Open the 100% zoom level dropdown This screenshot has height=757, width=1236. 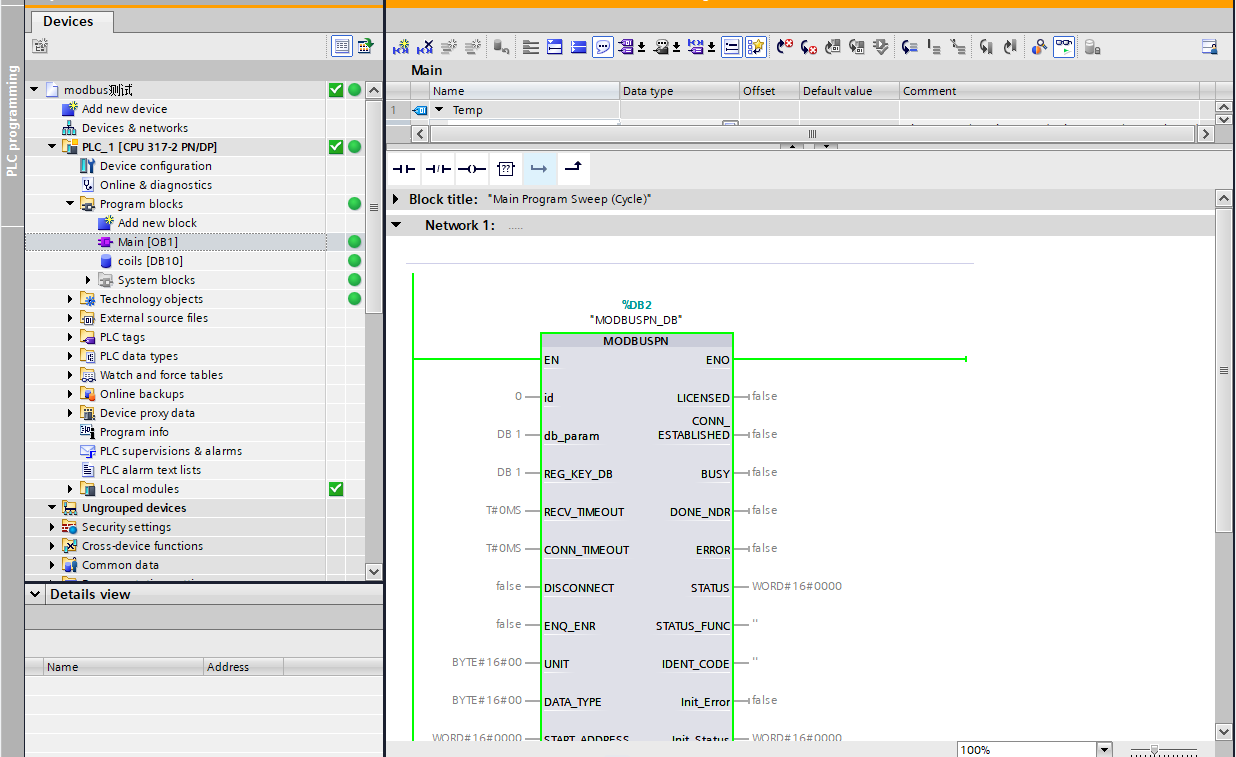click(x=1104, y=749)
